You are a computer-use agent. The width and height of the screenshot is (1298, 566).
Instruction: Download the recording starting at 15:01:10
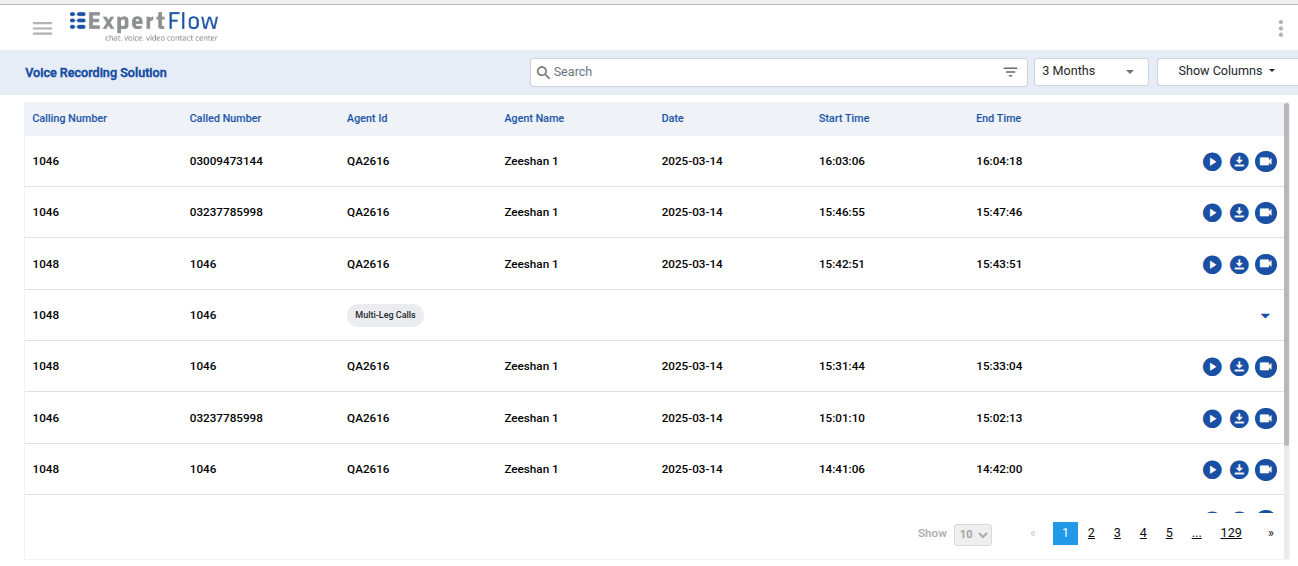[1239, 418]
